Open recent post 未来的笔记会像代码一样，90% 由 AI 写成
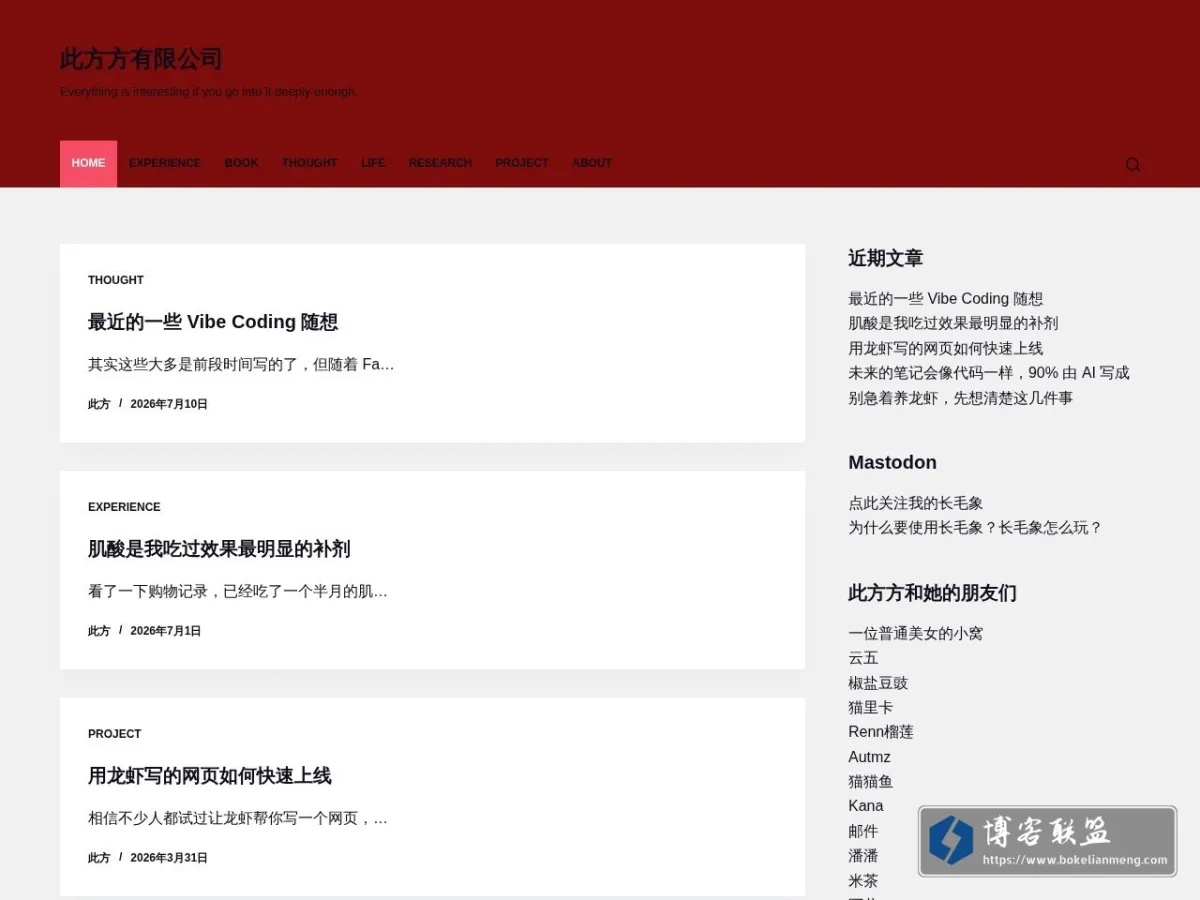The image size is (1200, 900). 989,373
